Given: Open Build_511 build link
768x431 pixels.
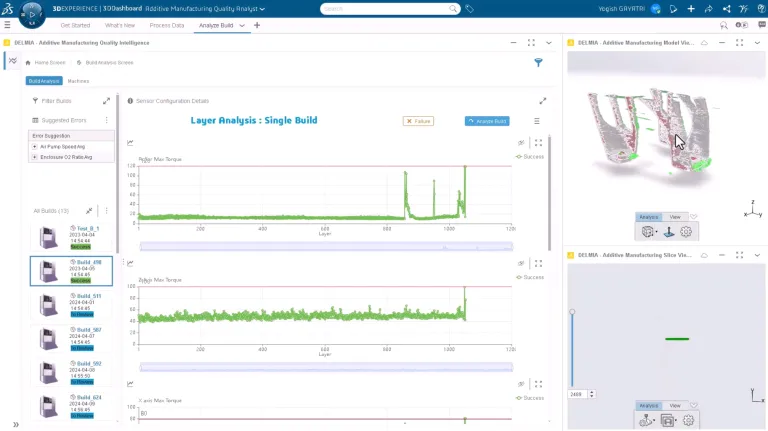Looking at the screenshot, I should click(89, 296).
